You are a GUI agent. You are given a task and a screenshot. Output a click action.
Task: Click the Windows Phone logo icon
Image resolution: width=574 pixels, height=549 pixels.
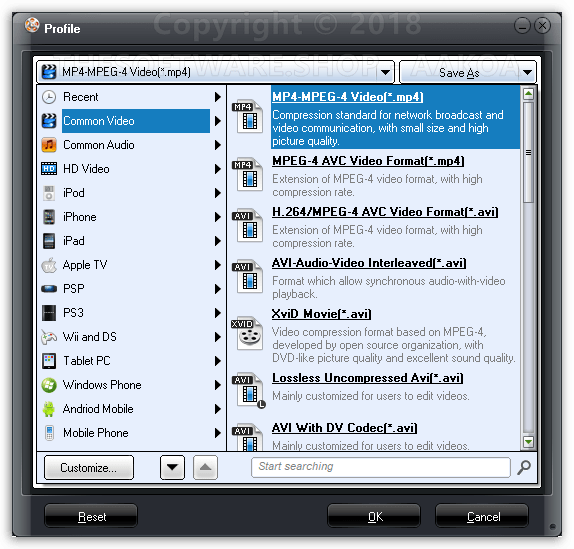tap(49, 385)
